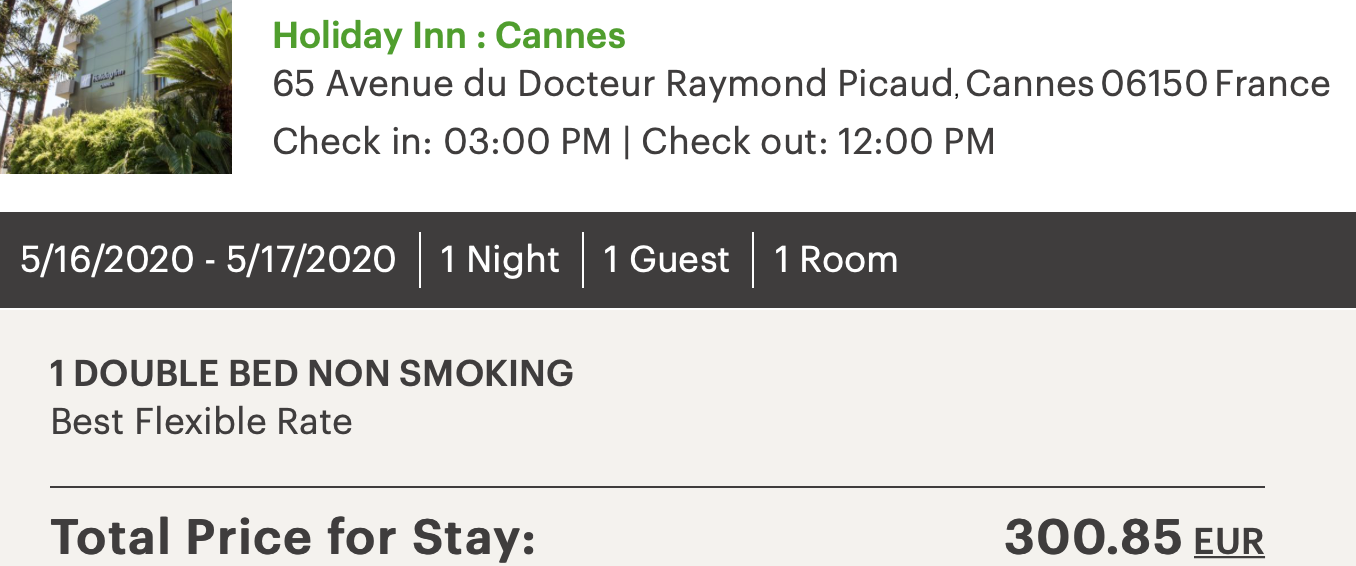The height and width of the screenshot is (566, 1356).
Task: Click the Holiday Inn hotel photo thumbnail
Action: [x=115, y=86]
